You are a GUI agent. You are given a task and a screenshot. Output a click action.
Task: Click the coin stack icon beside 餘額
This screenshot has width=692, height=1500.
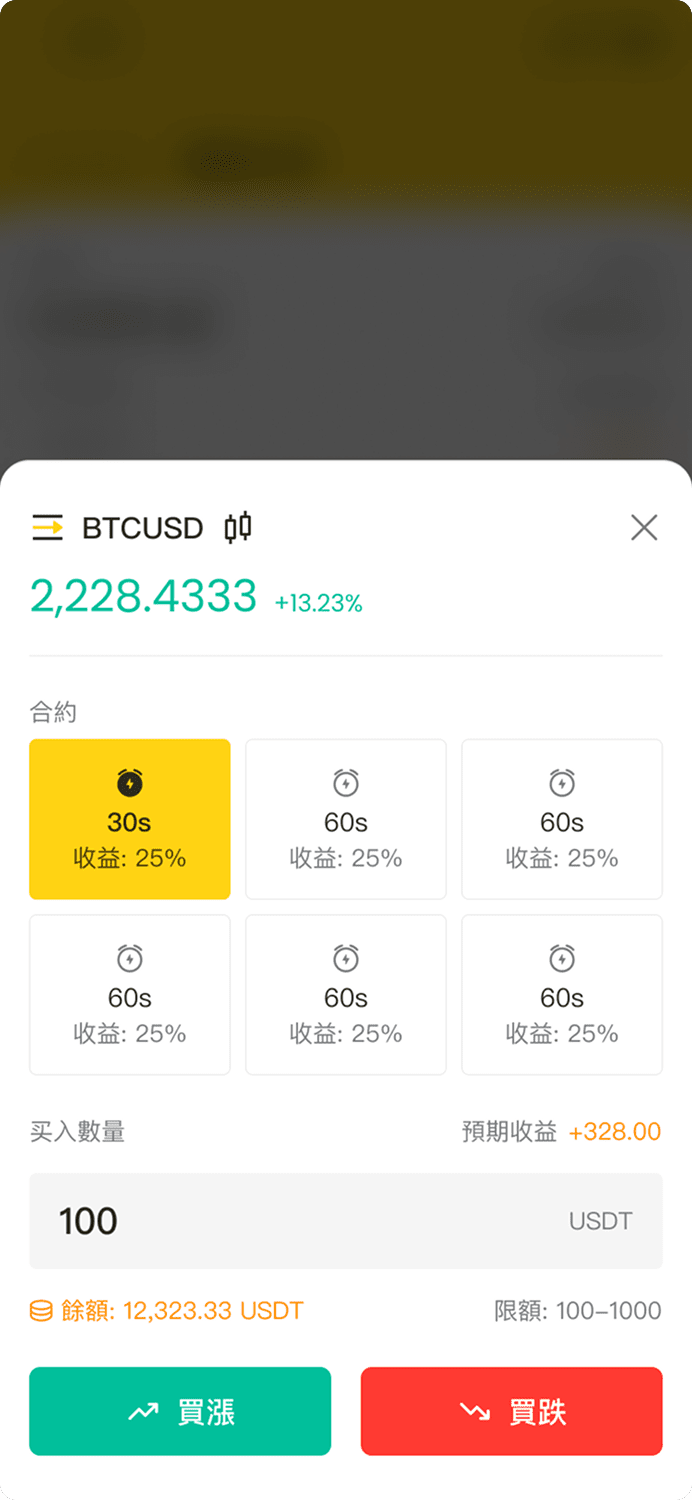coord(41,1311)
